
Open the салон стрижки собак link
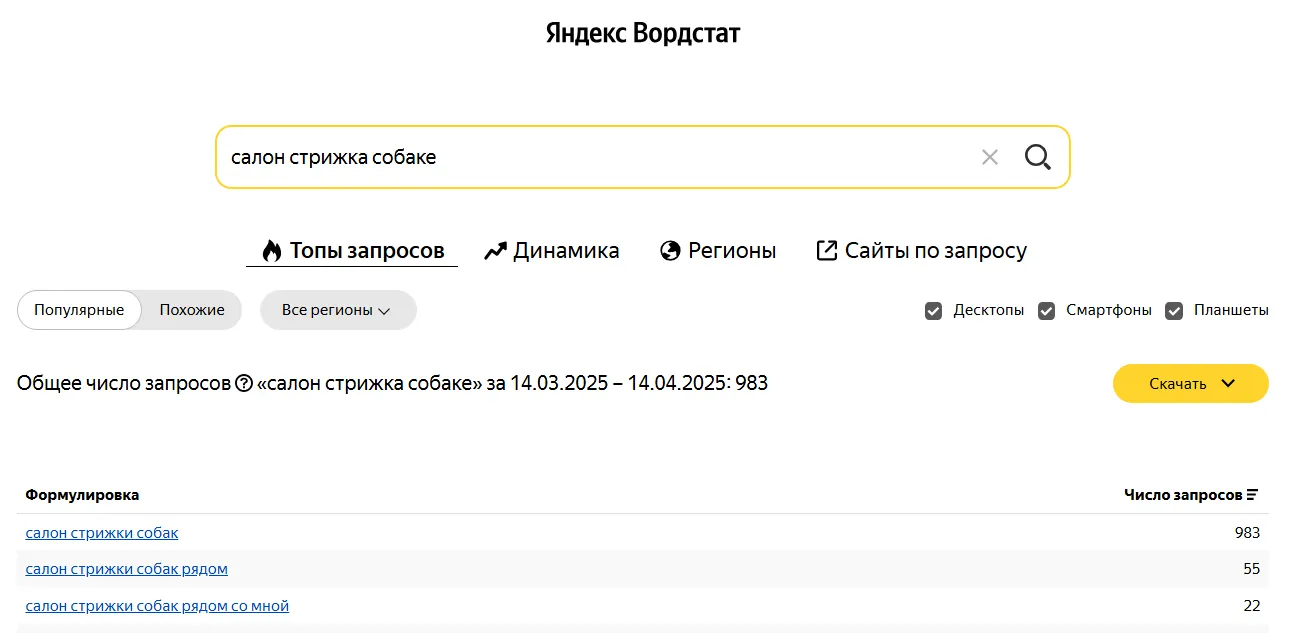(102, 533)
